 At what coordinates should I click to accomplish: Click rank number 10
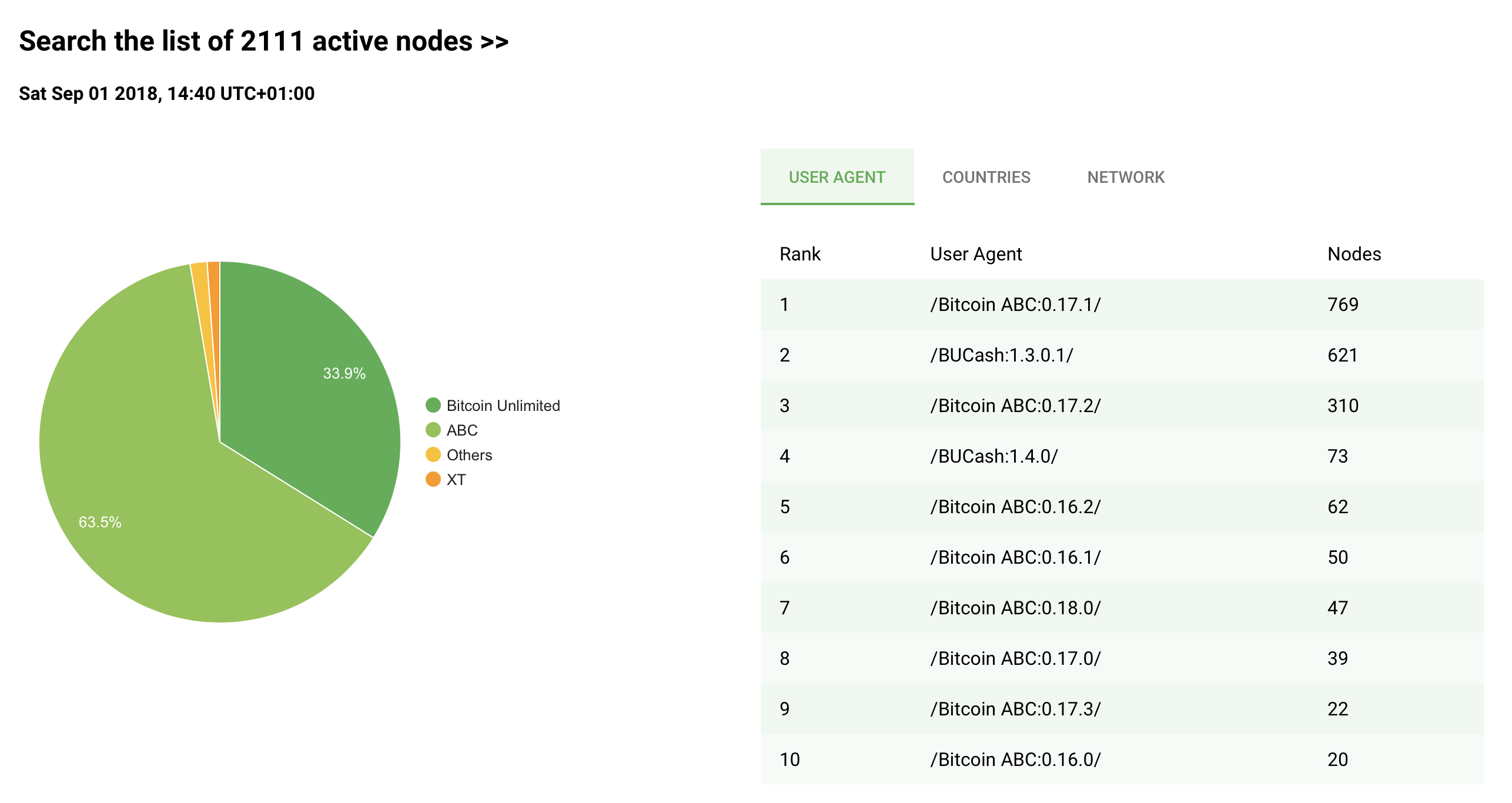coord(790,759)
